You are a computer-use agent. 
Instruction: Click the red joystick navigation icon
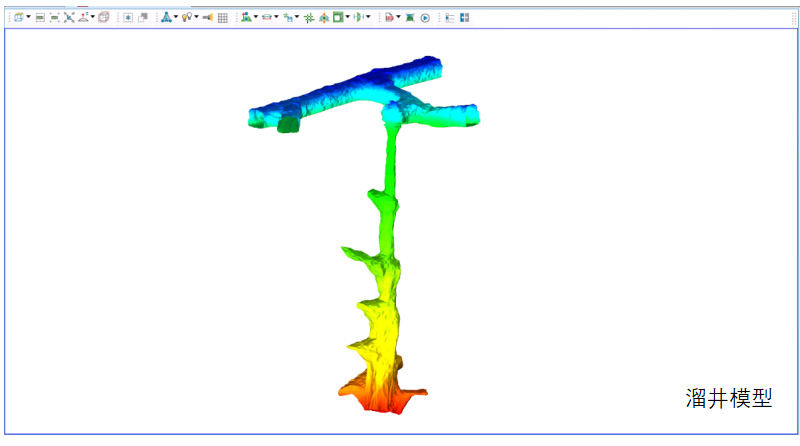pyautogui.click(x=83, y=17)
